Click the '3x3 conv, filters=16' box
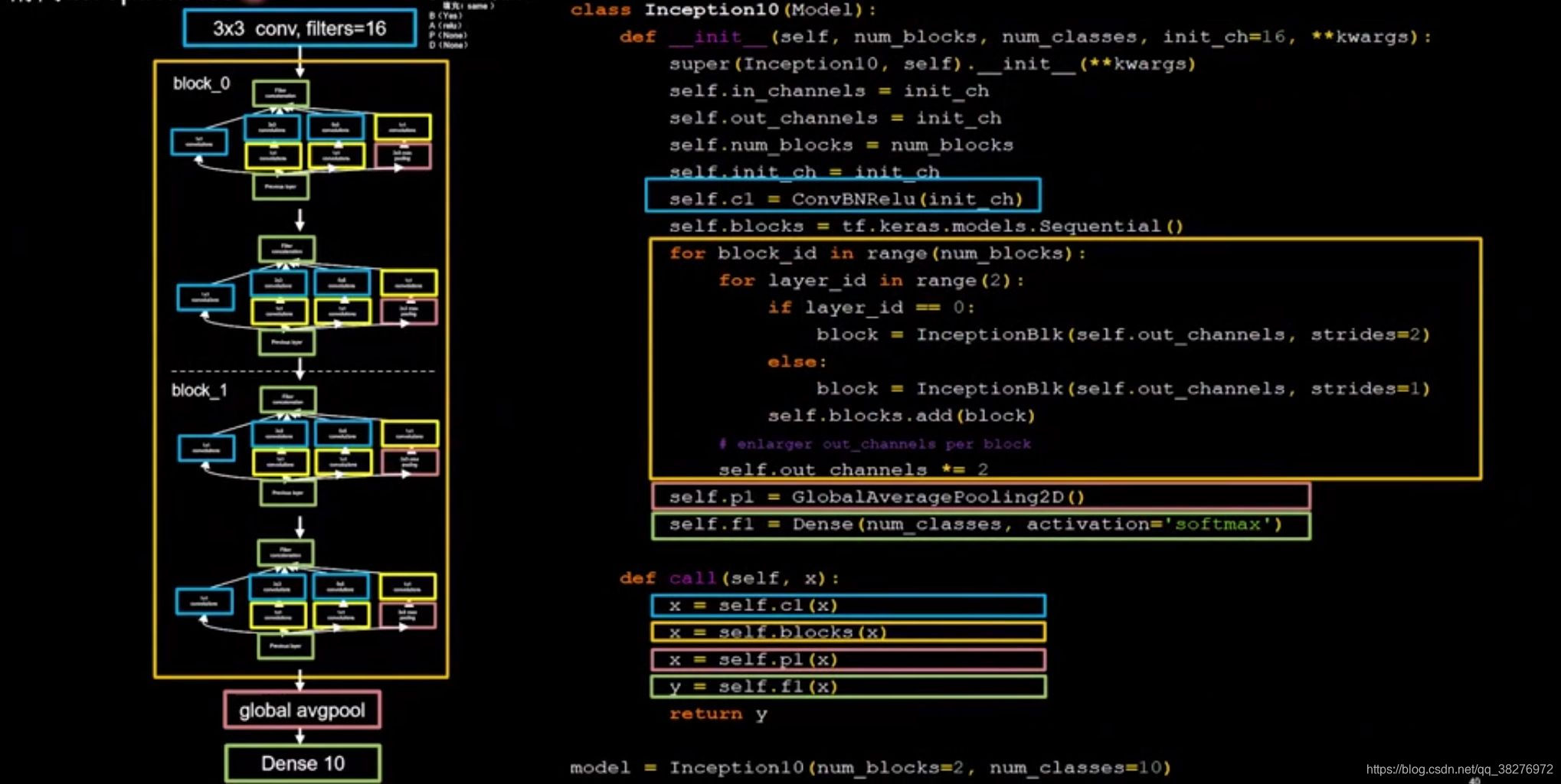1561x784 pixels. 300,28
